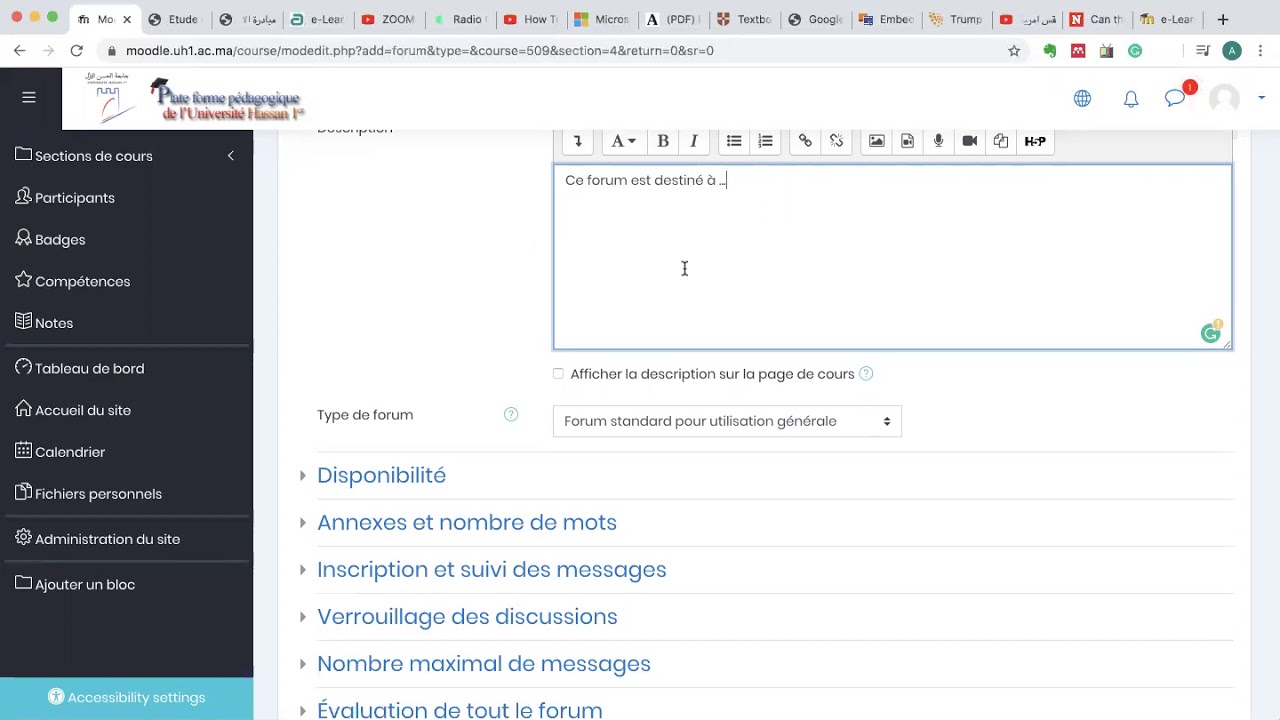Viewport: 1280px width, 720px height.
Task: Open Administration du site
Action: (x=98, y=539)
